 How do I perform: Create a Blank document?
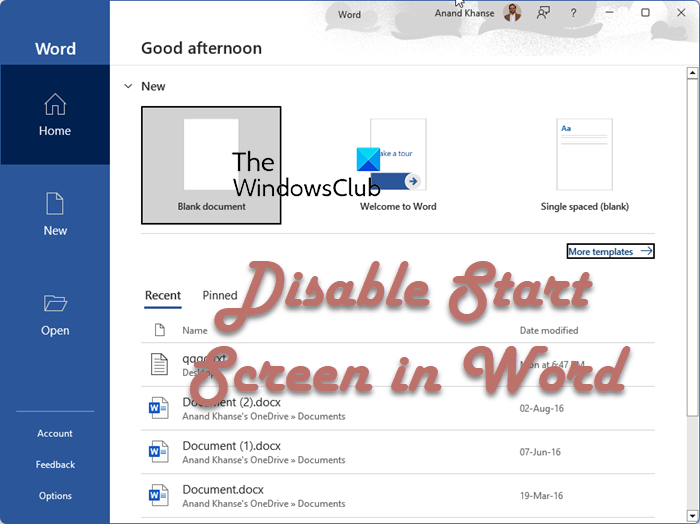[x=211, y=165]
